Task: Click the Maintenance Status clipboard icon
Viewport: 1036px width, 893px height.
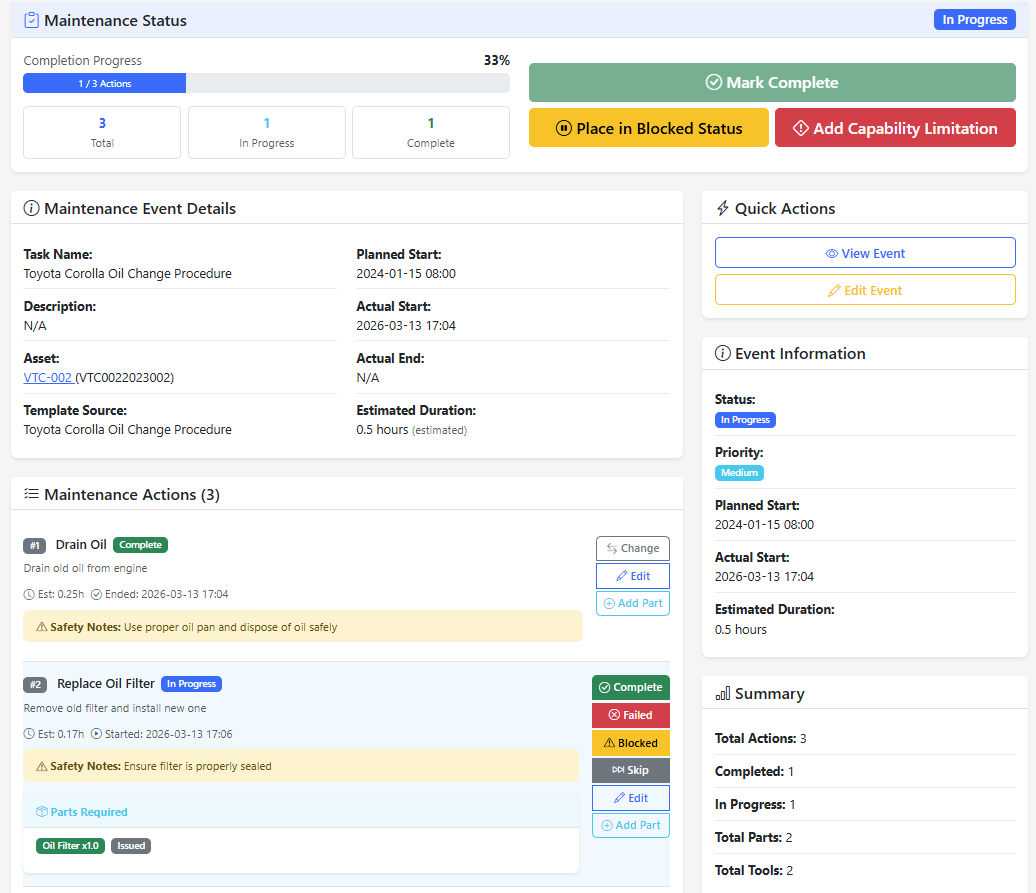Action: pyautogui.click(x=31, y=20)
